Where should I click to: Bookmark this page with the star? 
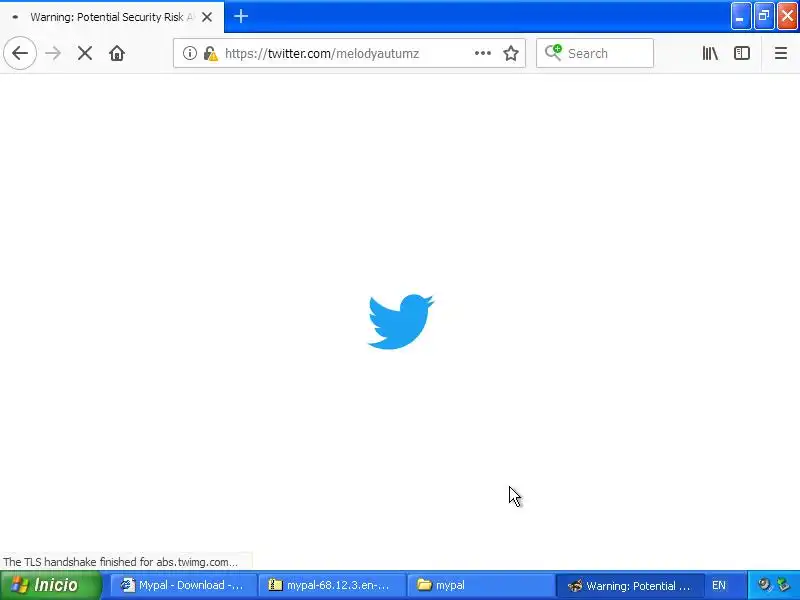click(x=511, y=53)
